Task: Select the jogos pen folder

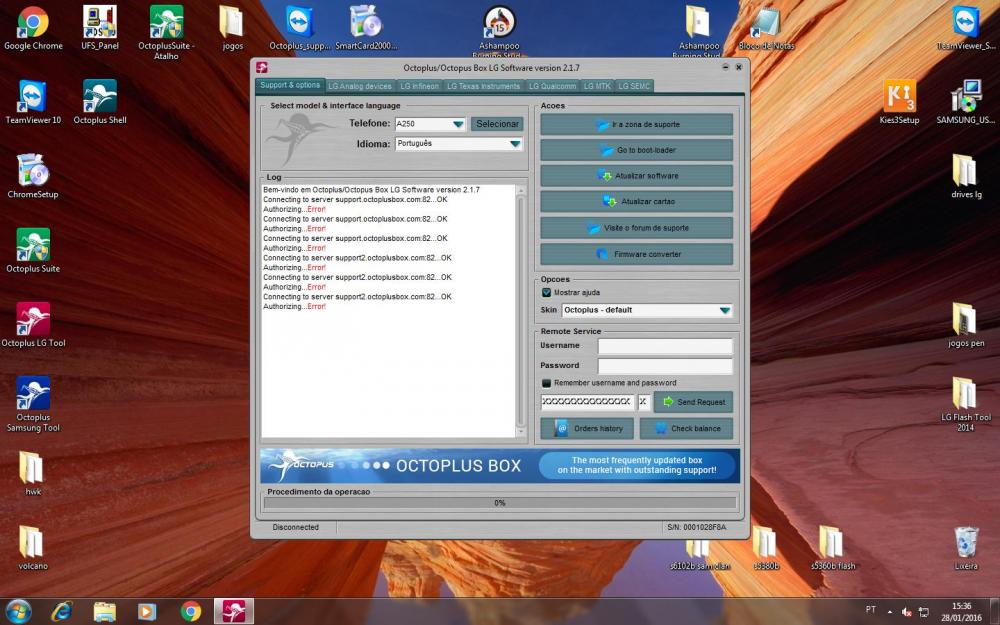Action: (x=966, y=325)
